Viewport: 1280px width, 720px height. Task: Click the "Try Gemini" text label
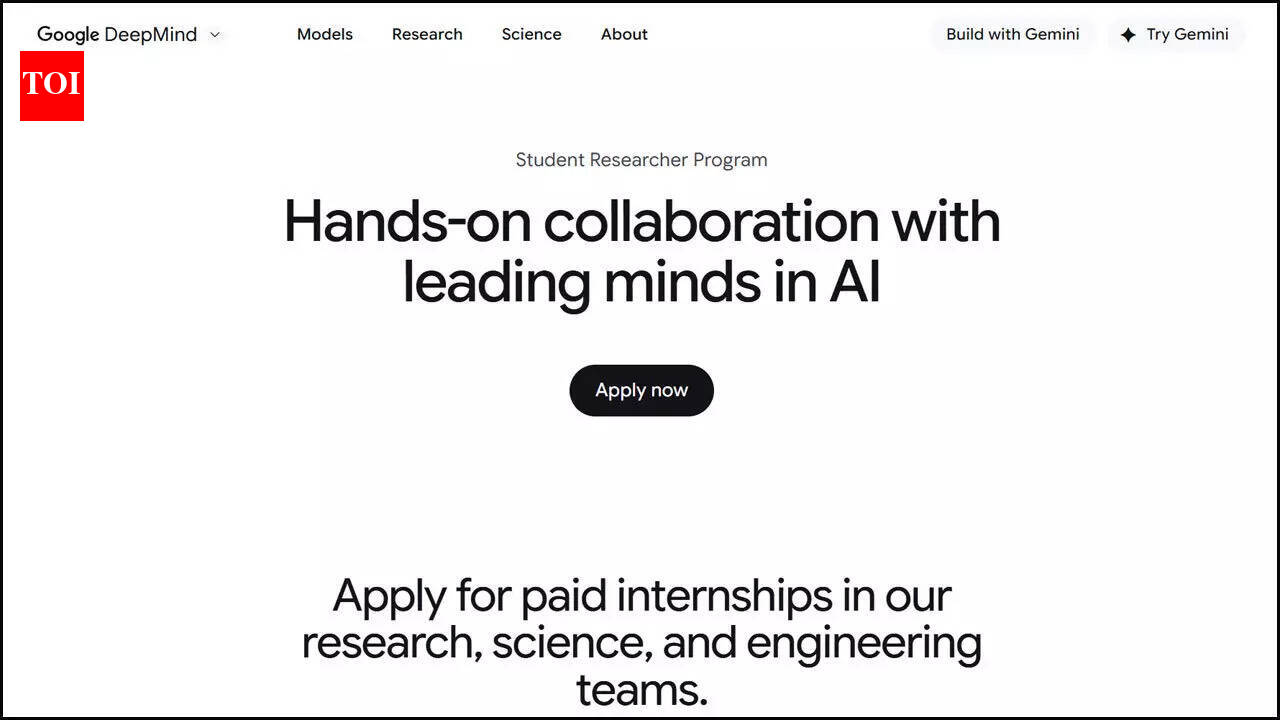pos(1187,34)
